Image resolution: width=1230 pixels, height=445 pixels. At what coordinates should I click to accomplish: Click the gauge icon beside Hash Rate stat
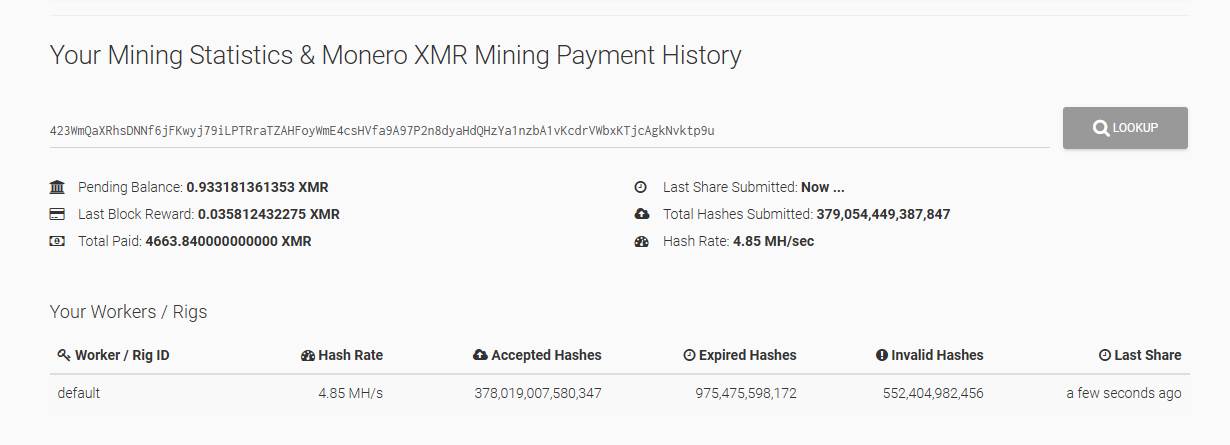point(641,241)
